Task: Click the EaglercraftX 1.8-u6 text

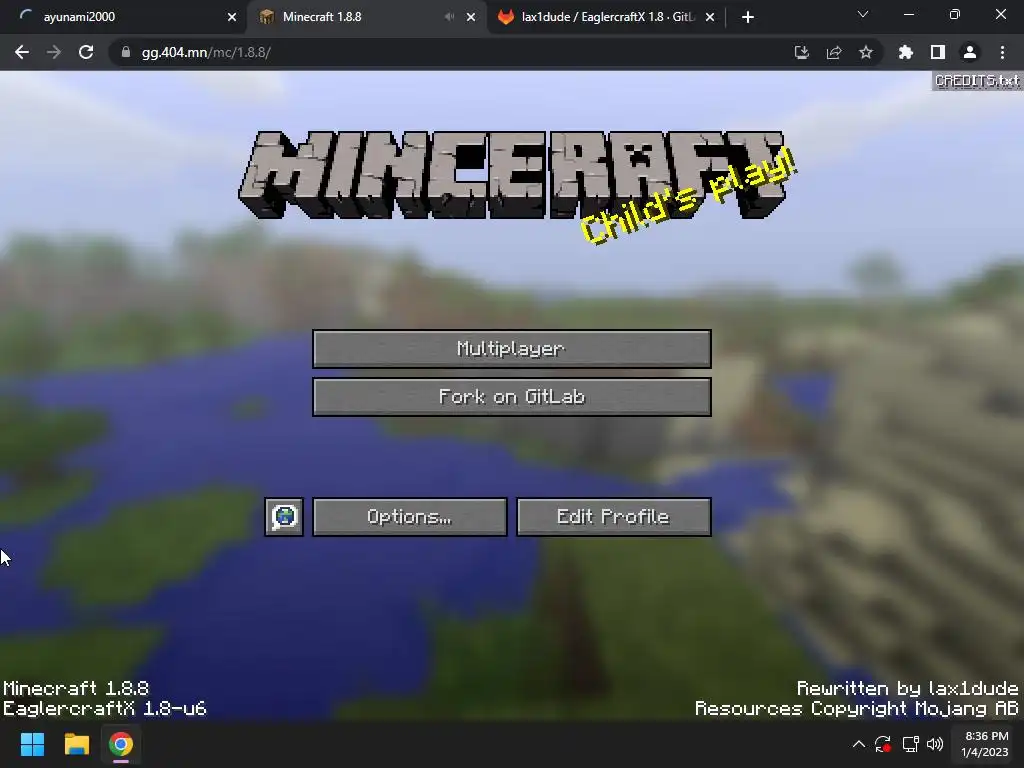Action: (x=104, y=709)
